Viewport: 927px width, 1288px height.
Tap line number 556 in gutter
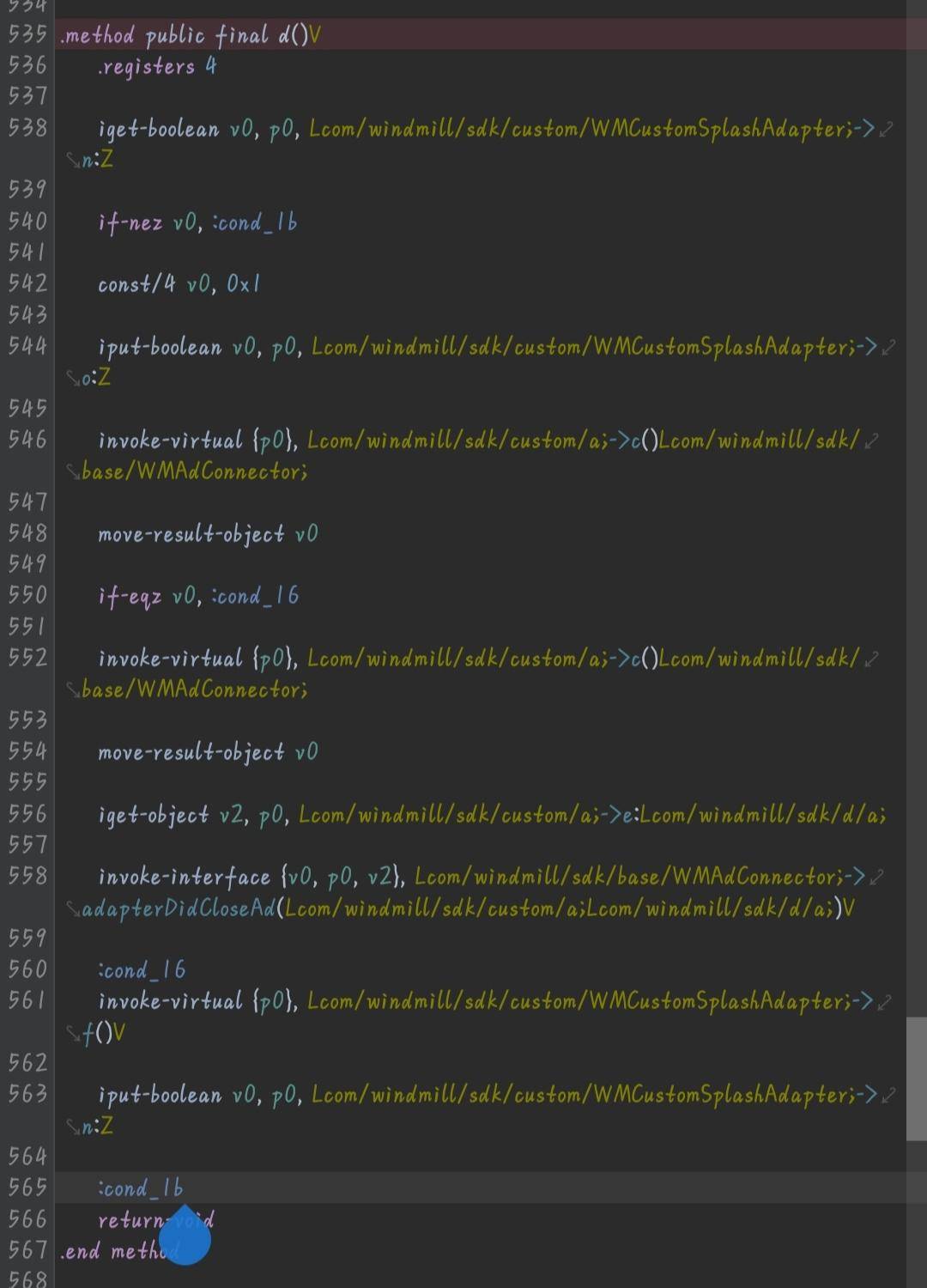pyautogui.click(x=27, y=815)
